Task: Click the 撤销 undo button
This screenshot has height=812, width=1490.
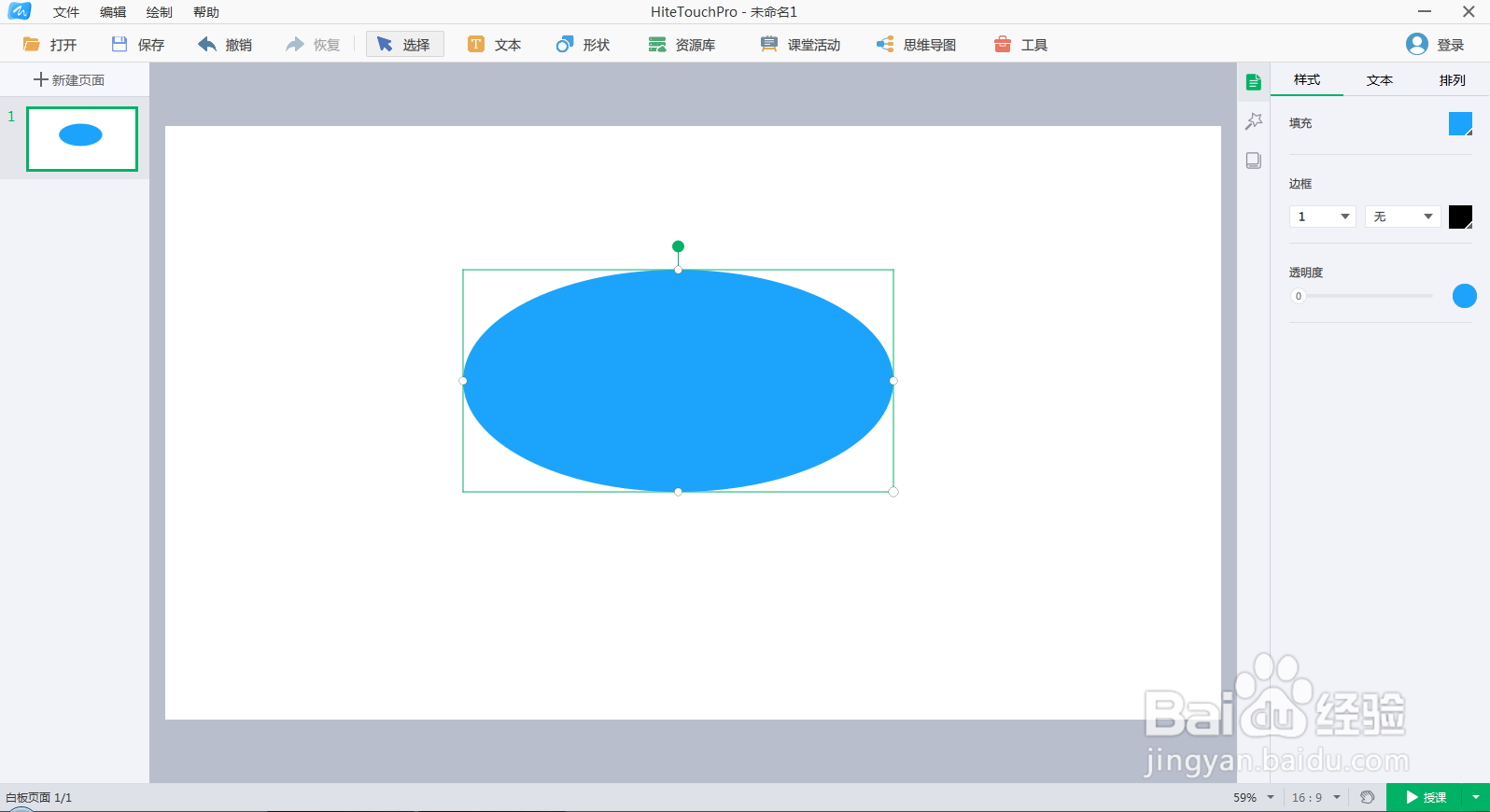Action: tap(225, 45)
